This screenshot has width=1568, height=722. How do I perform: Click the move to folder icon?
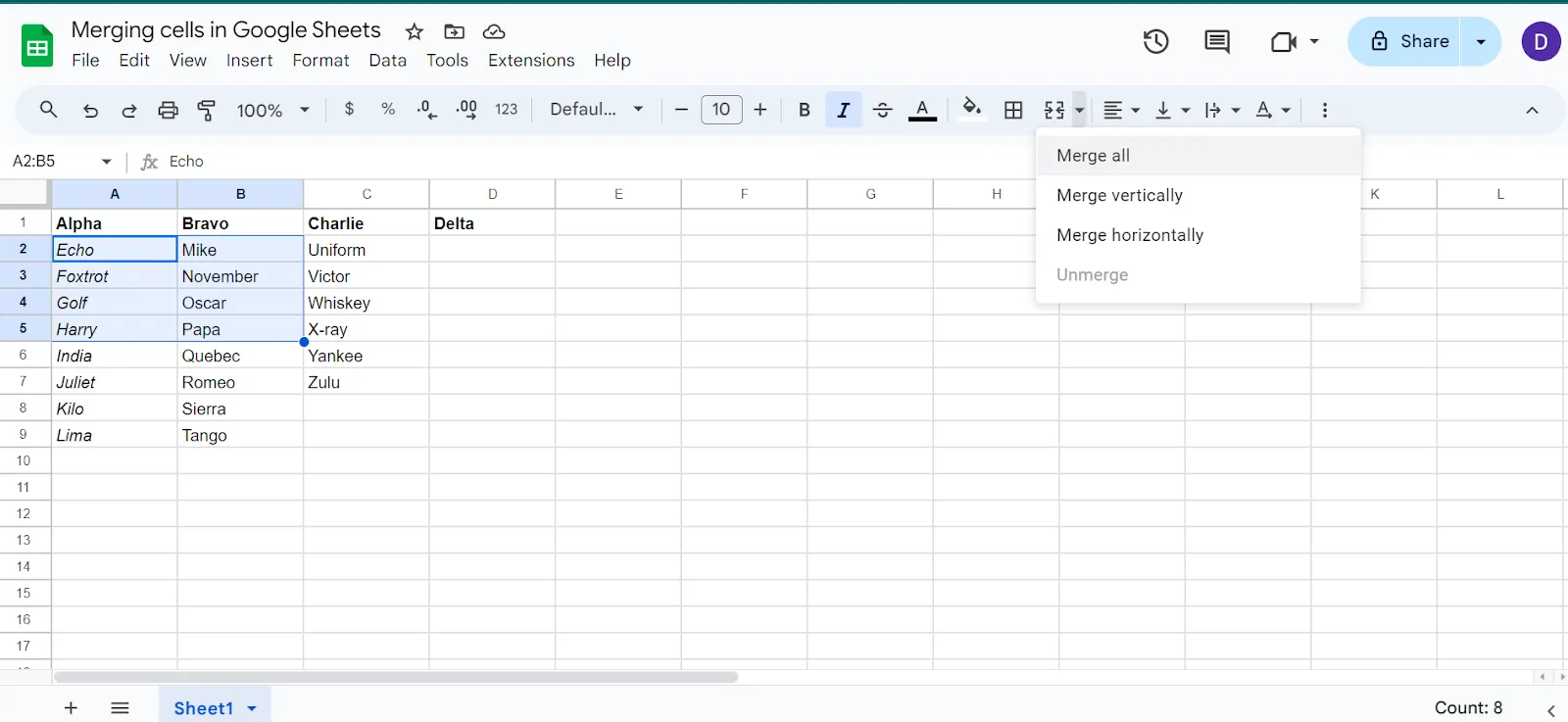click(x=454, y=31)
